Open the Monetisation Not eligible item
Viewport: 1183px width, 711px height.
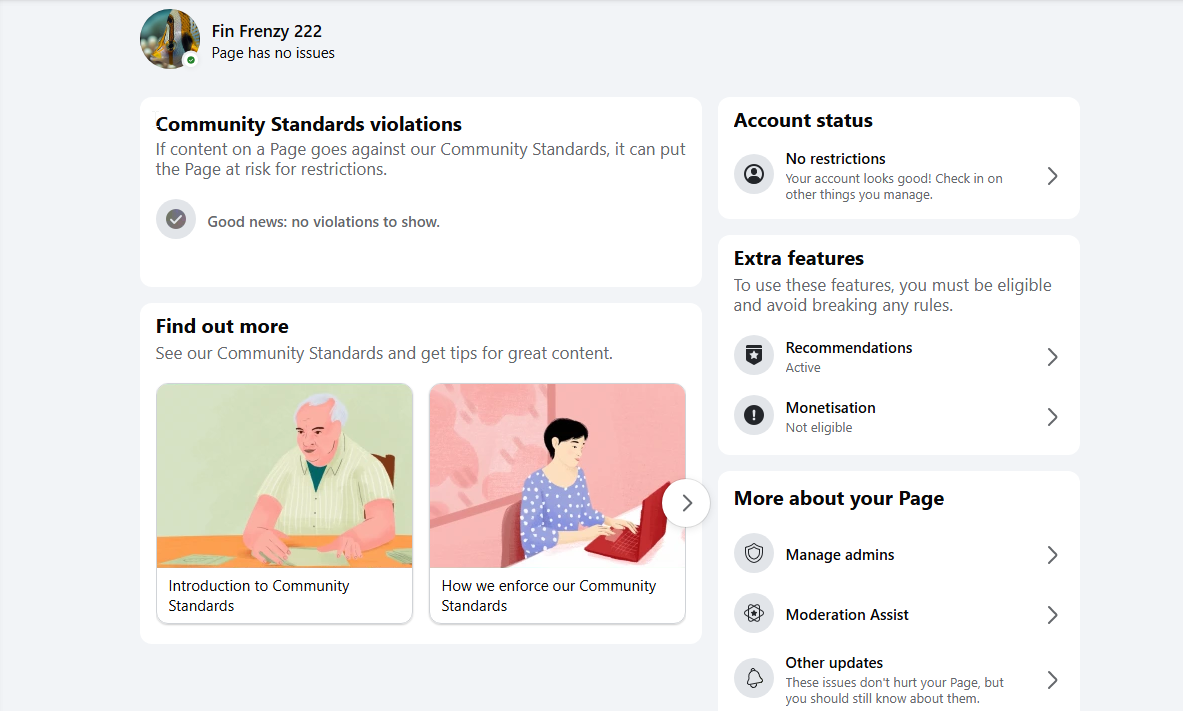899,417
